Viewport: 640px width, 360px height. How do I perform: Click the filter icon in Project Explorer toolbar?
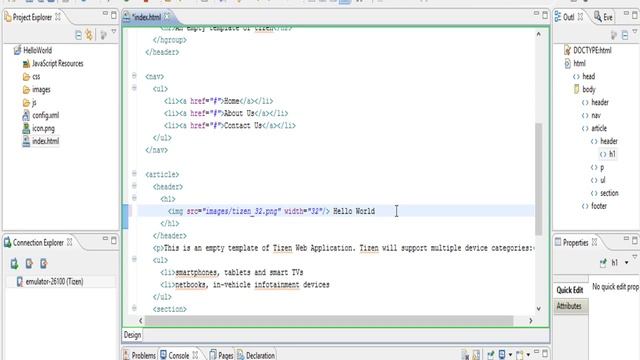pos(103,35)
